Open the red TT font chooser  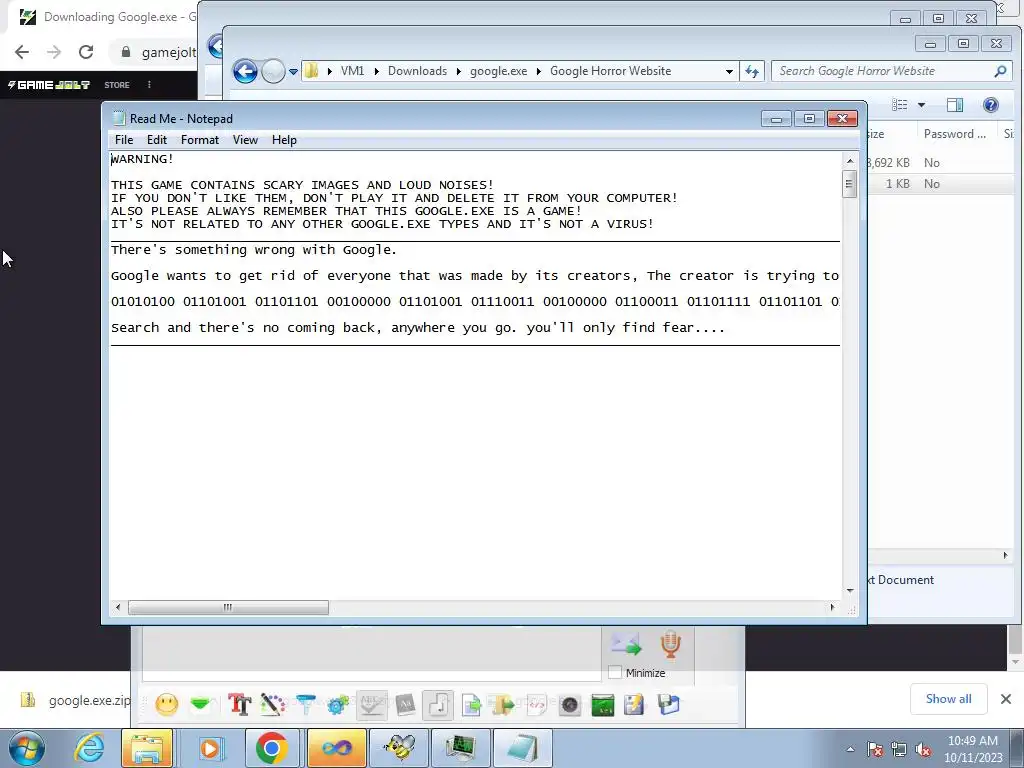coord(240,705)
